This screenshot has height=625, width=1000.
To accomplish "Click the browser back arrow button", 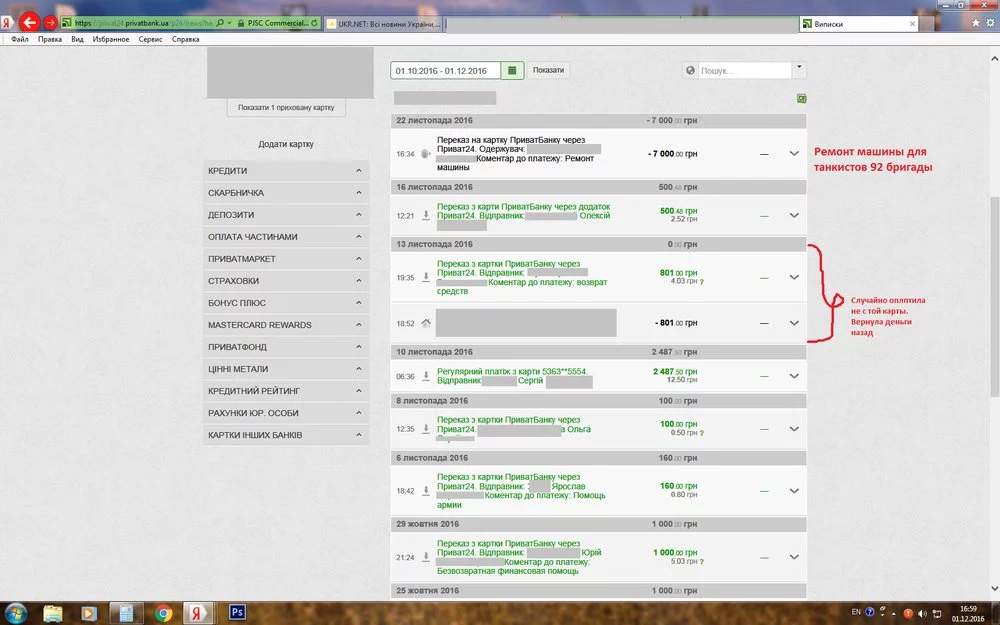I will (x=29, y=22).
